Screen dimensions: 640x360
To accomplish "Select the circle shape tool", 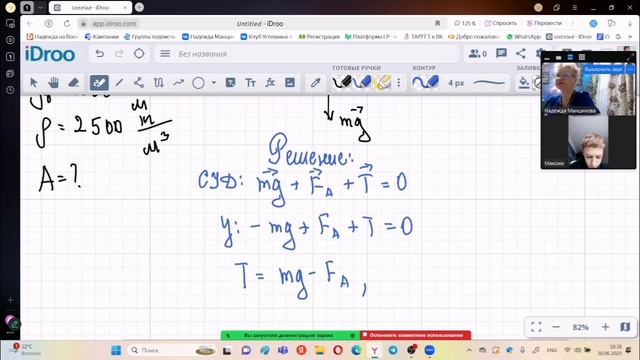I will pyautogui.click(x=198, y=83).
